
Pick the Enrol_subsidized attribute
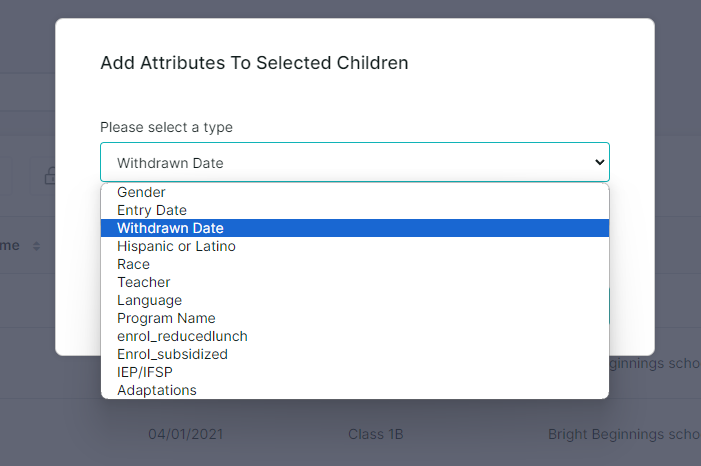pos(172,354)
